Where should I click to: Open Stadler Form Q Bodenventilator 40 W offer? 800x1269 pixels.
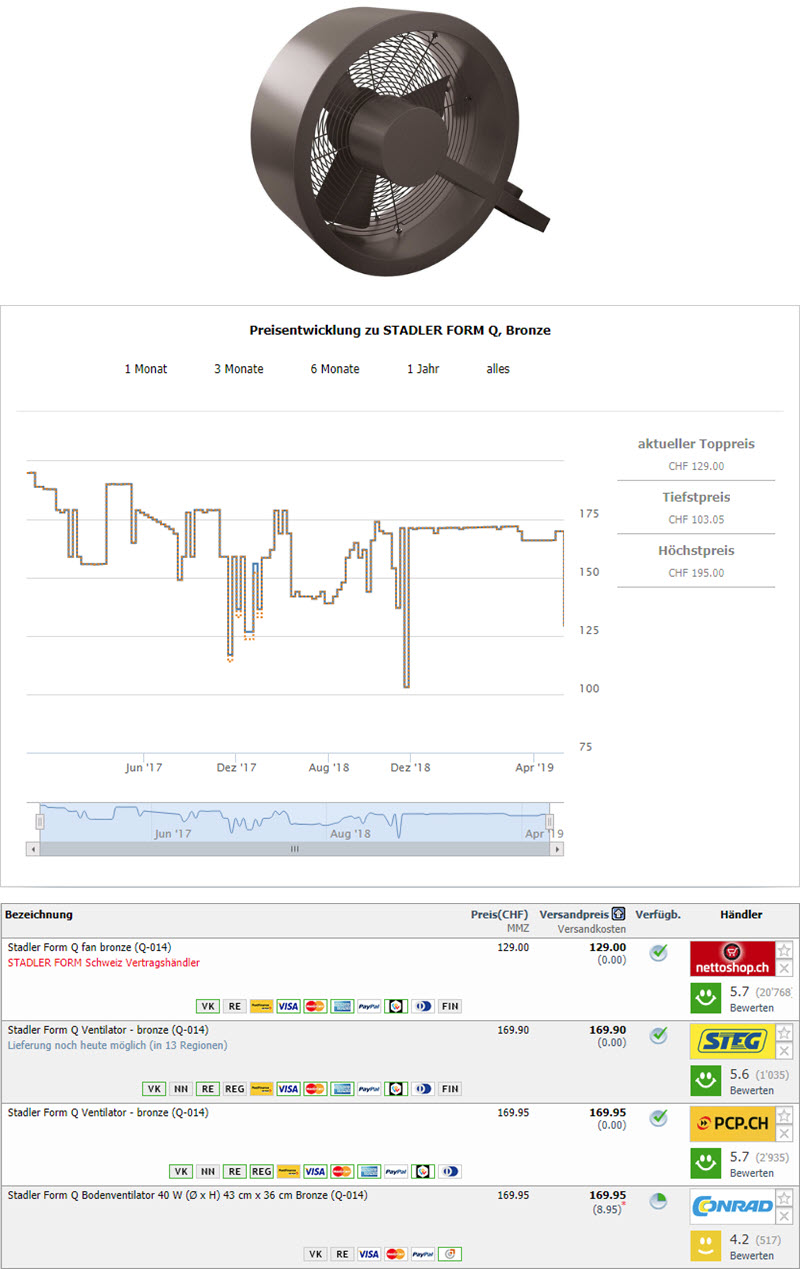point(188,1195)
